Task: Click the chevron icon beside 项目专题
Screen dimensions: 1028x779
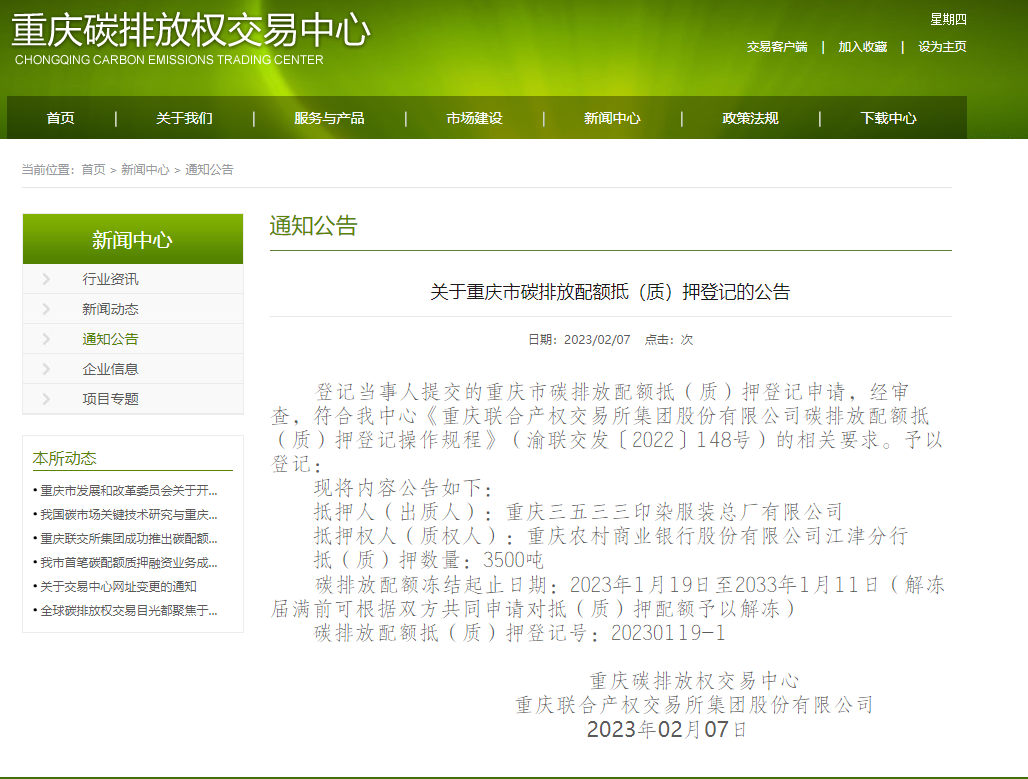Action: pyautogui.click(x=46, y=399)
